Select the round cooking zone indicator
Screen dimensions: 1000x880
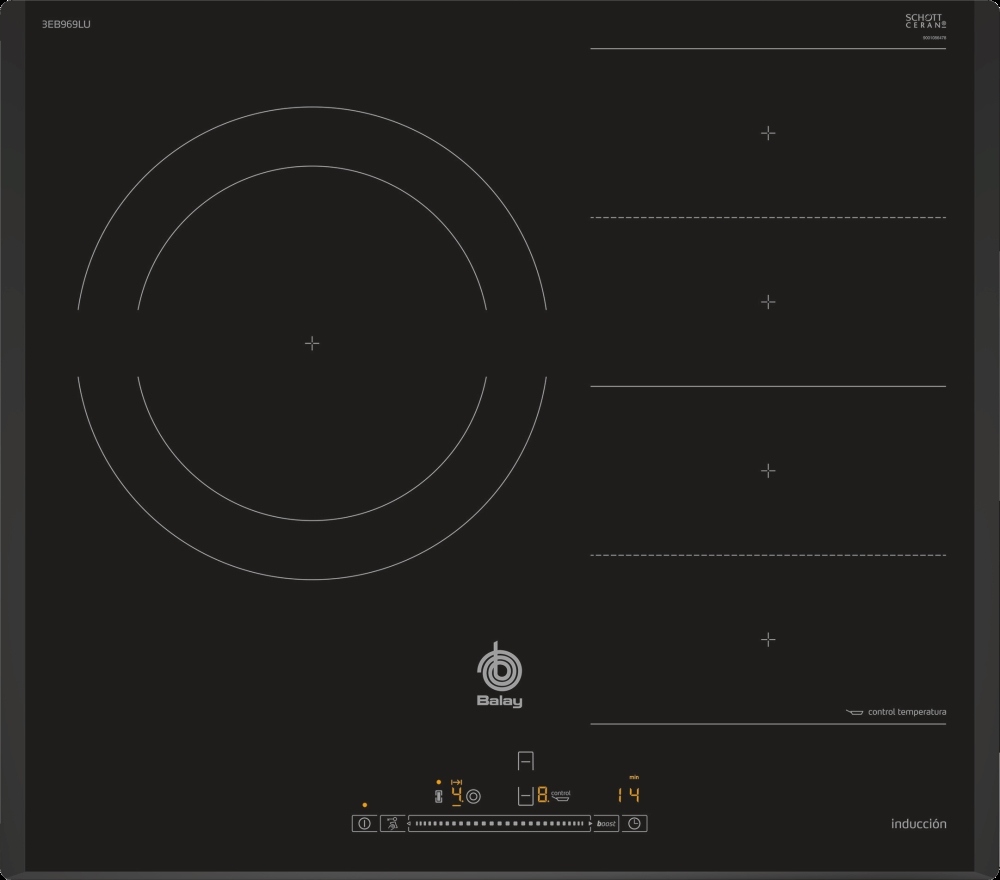pos(473,797)
